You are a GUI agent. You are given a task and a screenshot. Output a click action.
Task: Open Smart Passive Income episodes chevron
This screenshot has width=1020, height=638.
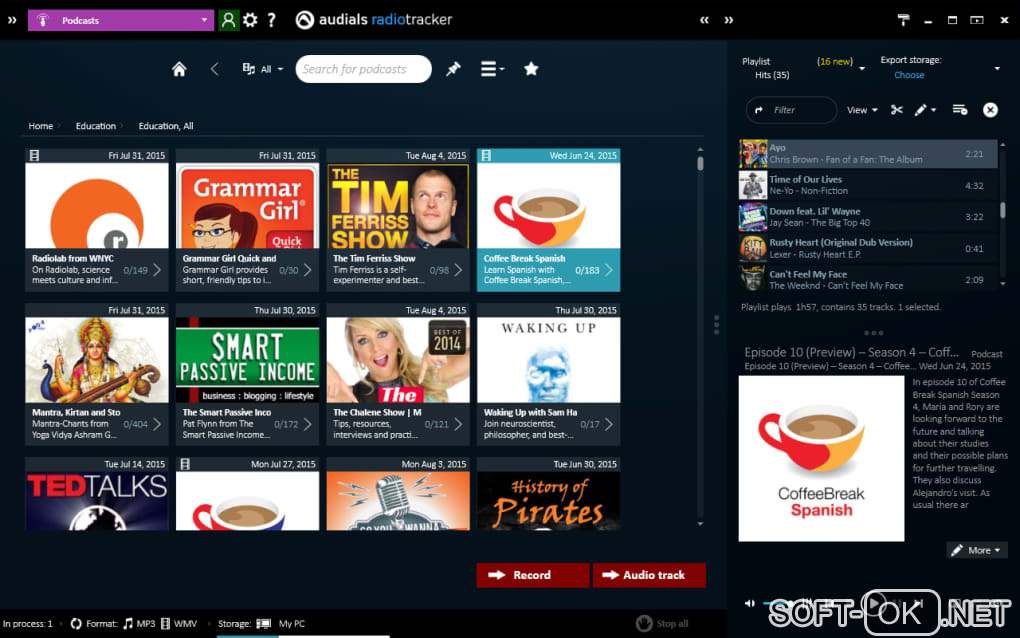(308, 424)
